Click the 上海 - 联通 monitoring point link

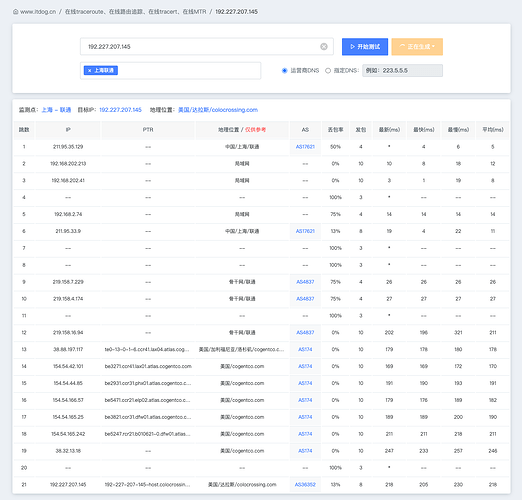tap(56, 110)
